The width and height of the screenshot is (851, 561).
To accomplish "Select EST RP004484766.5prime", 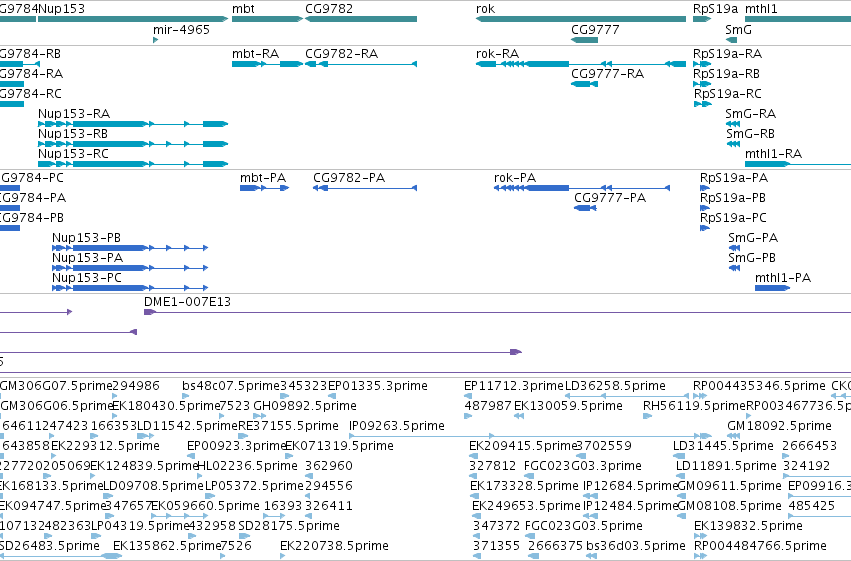I will coord(760,546).
